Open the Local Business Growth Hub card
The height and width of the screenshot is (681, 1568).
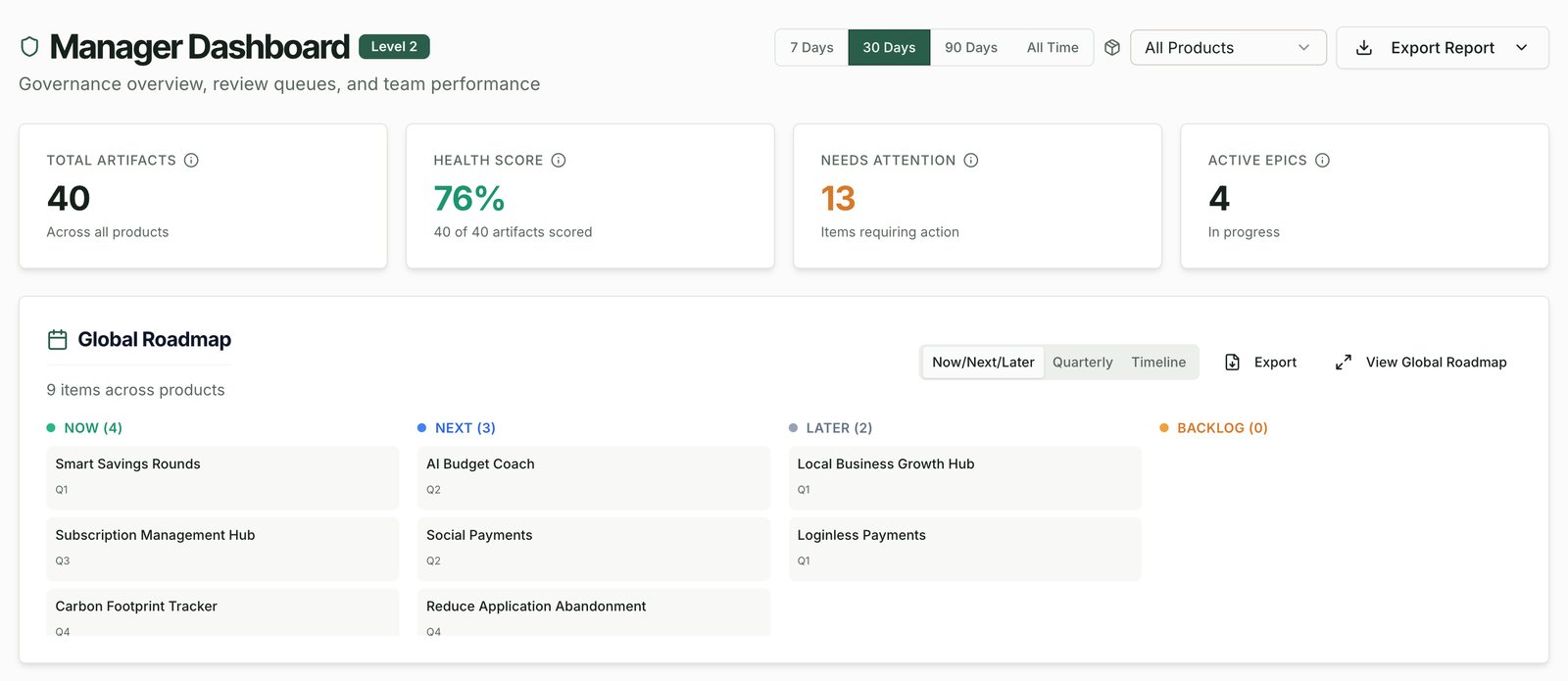point(965,477)
